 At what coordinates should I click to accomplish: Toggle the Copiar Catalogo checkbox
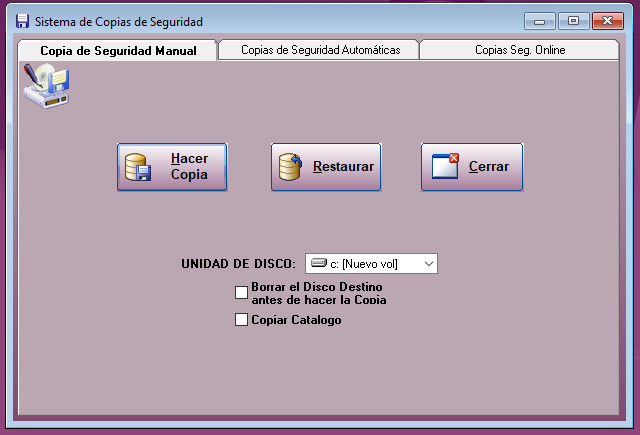pyautogui.click(x=241, y=320)
